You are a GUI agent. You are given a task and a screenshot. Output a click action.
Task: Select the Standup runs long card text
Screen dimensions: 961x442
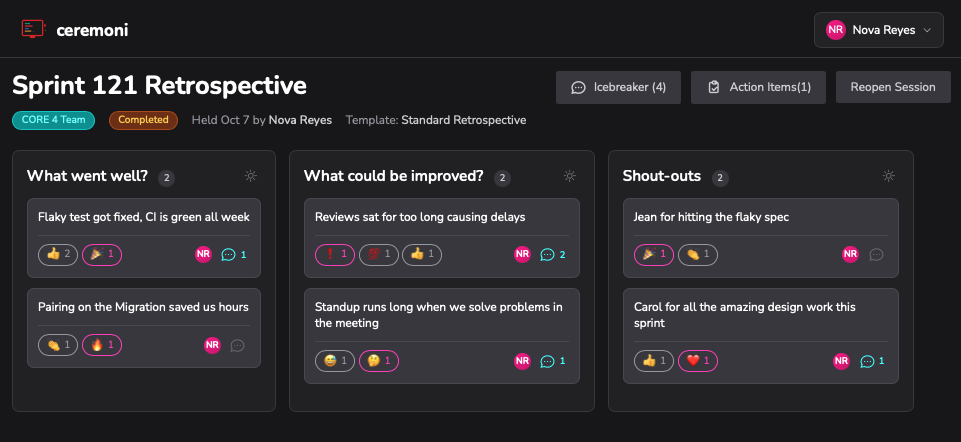pos(439,315)
